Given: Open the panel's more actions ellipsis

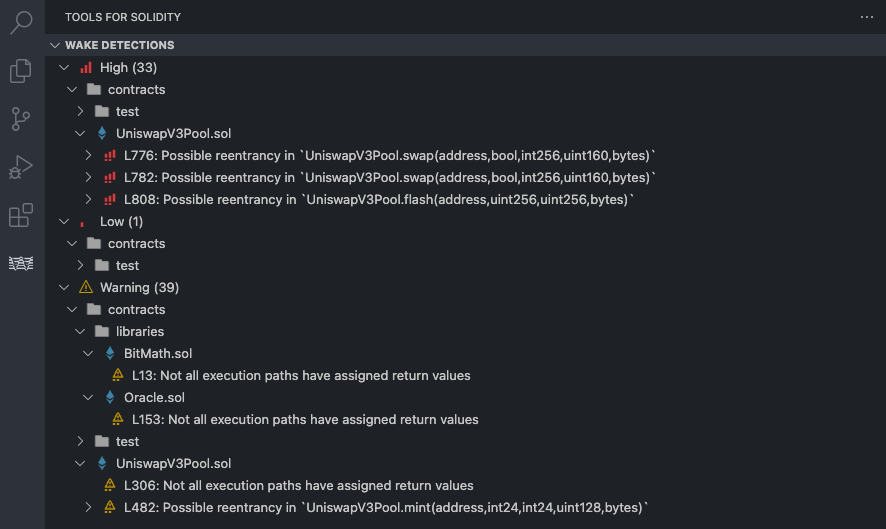Looking at the screenshot, I should [x=866, y=17].
